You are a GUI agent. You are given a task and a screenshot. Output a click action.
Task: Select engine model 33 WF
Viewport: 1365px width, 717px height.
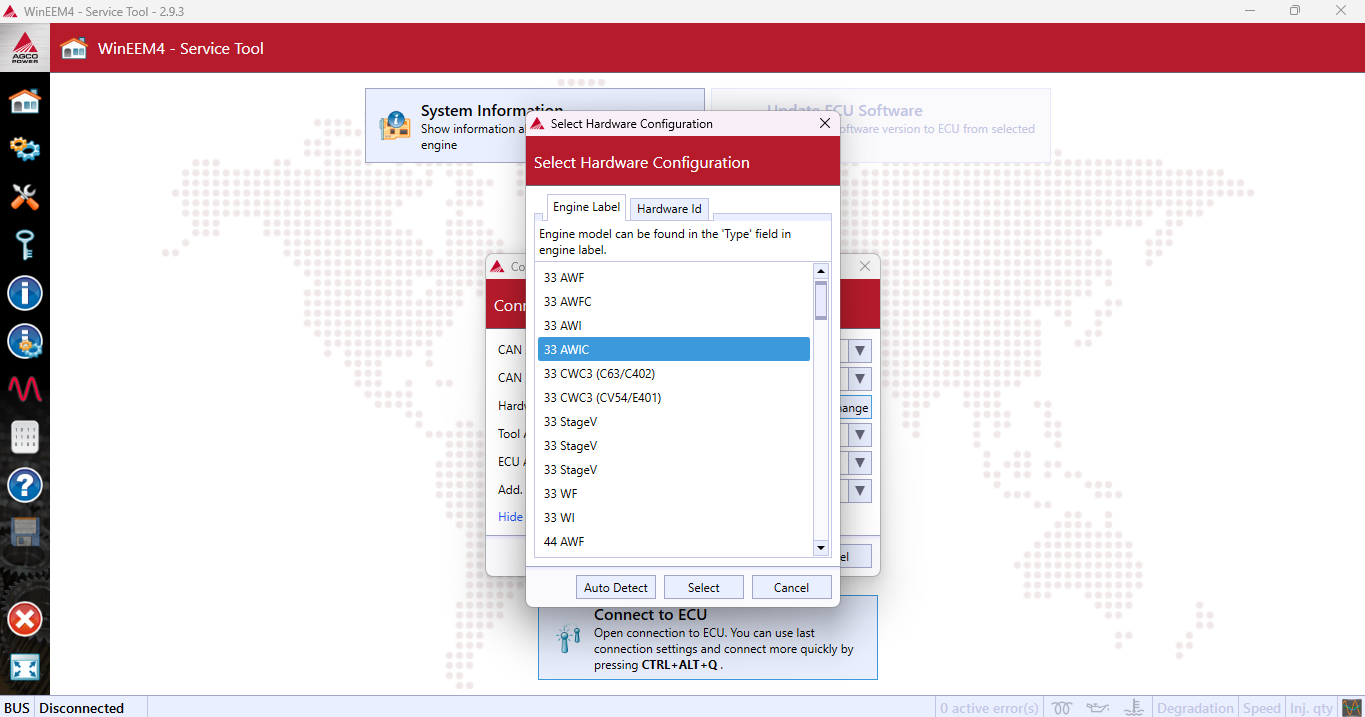674,494
